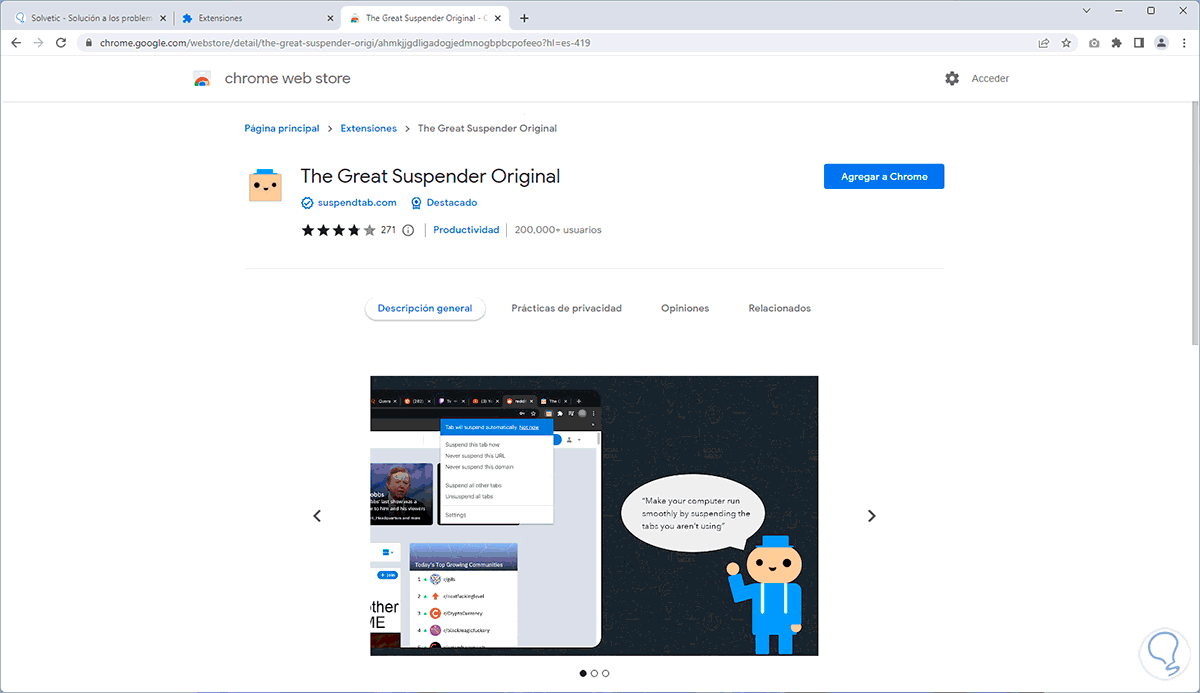
Task: Open the Descripción general tab
Action: [x=425, y=308]
